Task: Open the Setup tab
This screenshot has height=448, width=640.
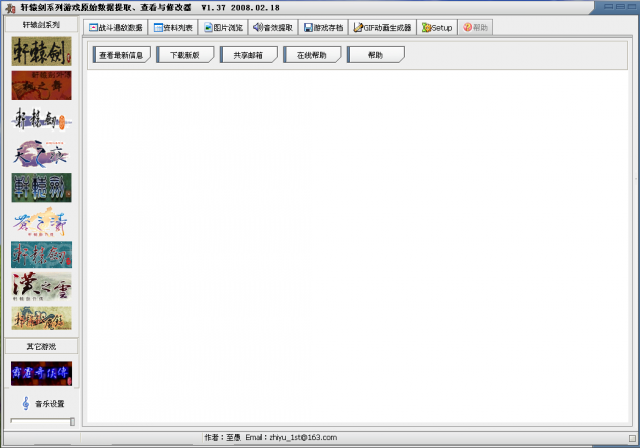Action: (437, 27)
